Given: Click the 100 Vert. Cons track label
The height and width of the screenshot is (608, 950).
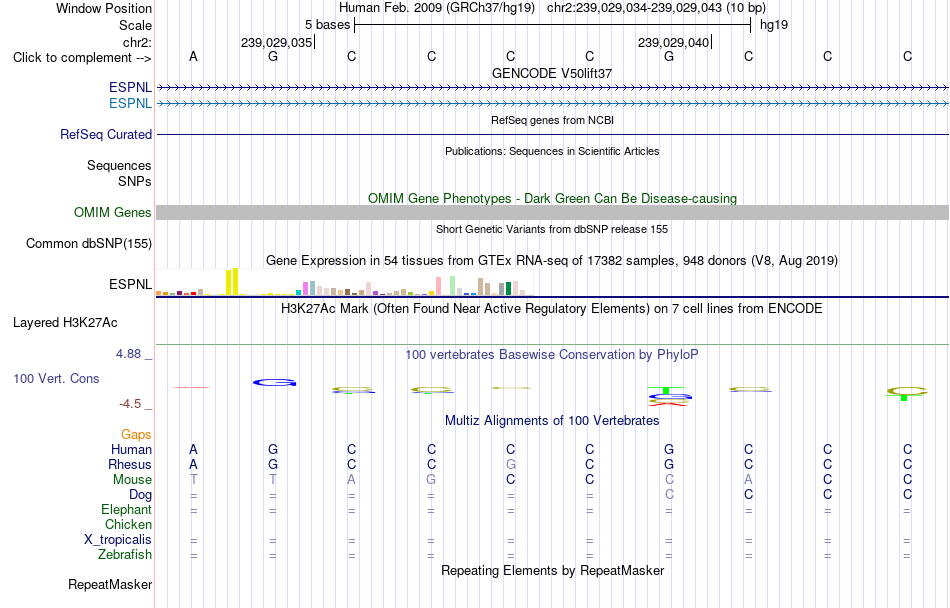Looking at the screenshot, I should [x=56, y=378].
